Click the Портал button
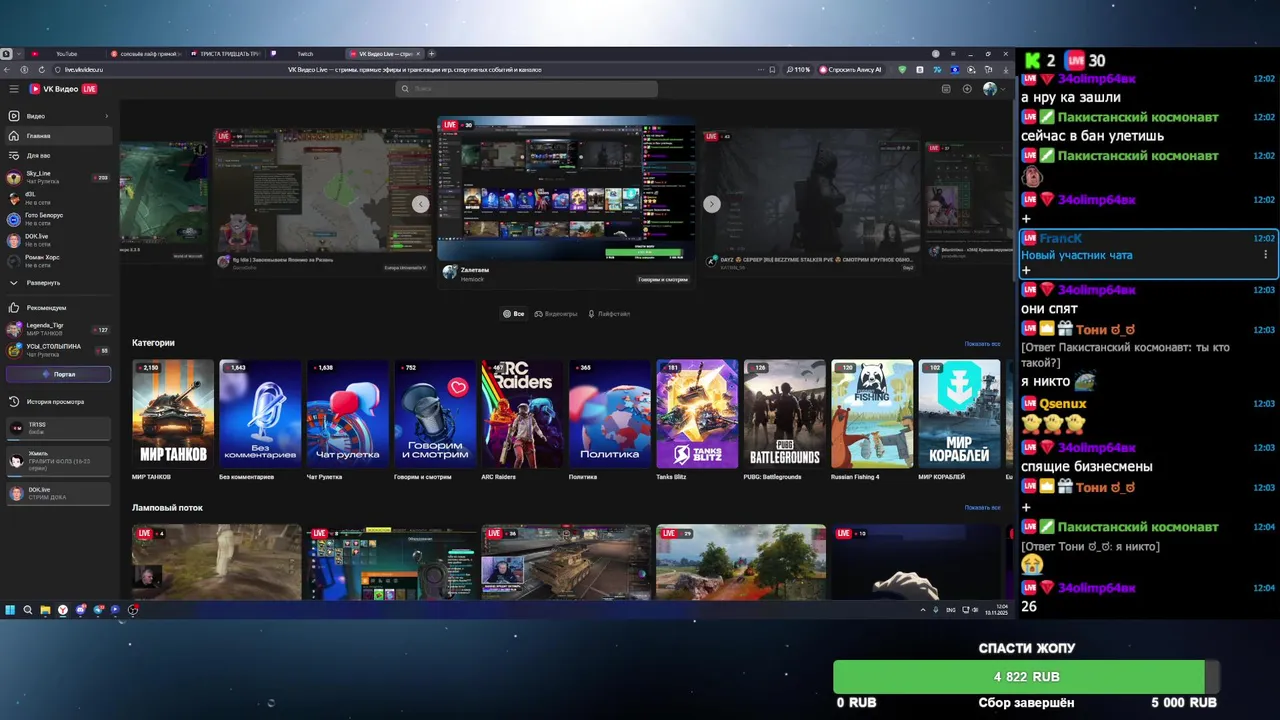 (x=58, y=374)
